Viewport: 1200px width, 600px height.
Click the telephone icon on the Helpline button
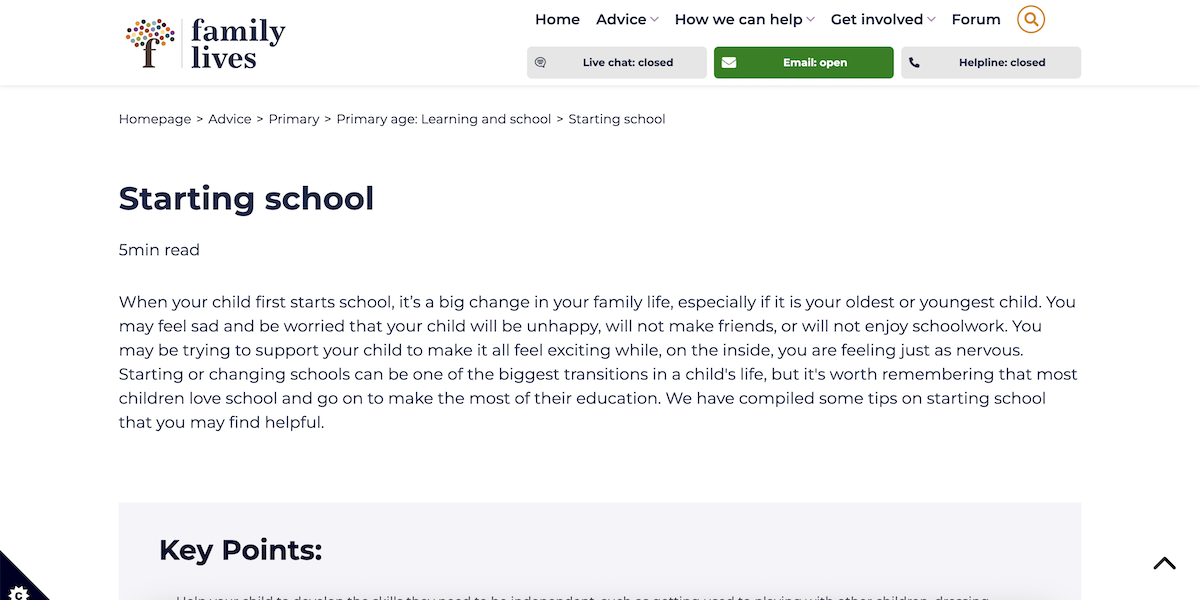click(914, 62)
